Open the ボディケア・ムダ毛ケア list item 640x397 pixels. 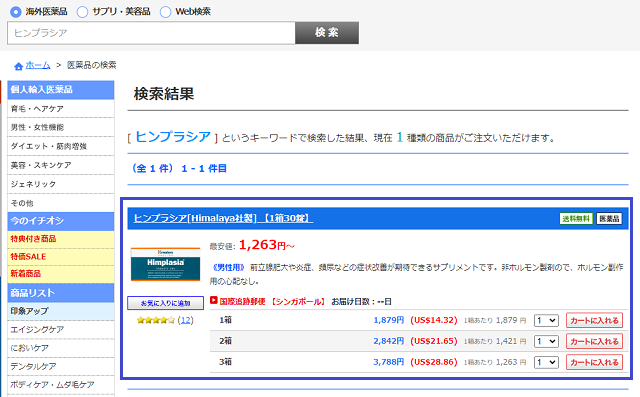[x=61, y=385]
